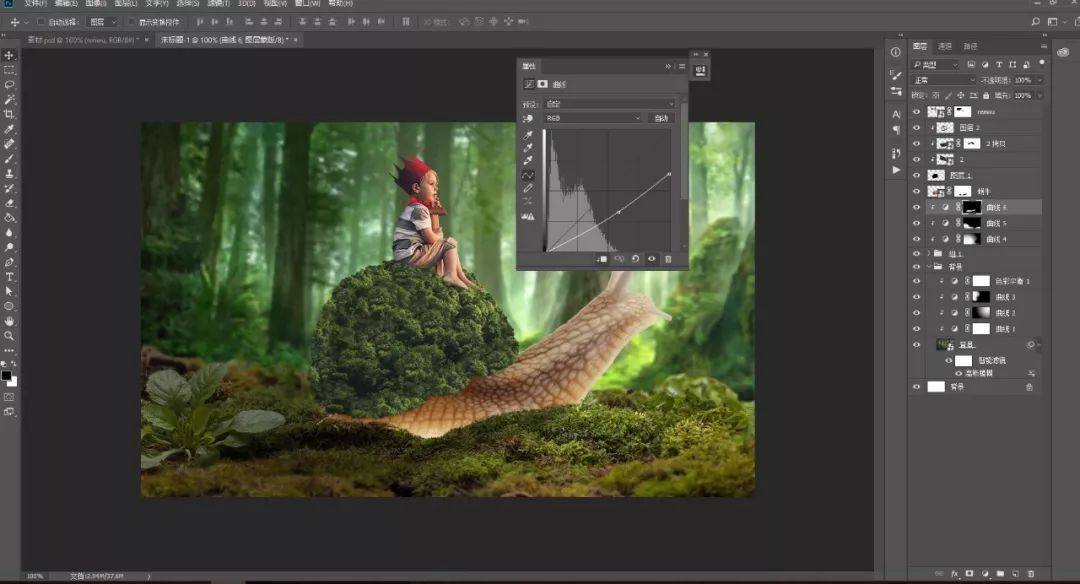Select the Crop tool
The image size is (1080, 584).
click(10, 114)
